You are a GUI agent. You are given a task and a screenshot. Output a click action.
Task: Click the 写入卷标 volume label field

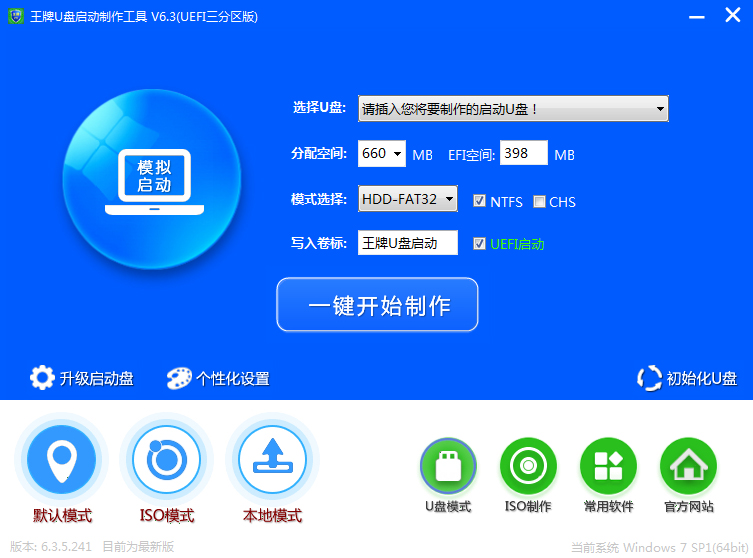coord(407,243)
